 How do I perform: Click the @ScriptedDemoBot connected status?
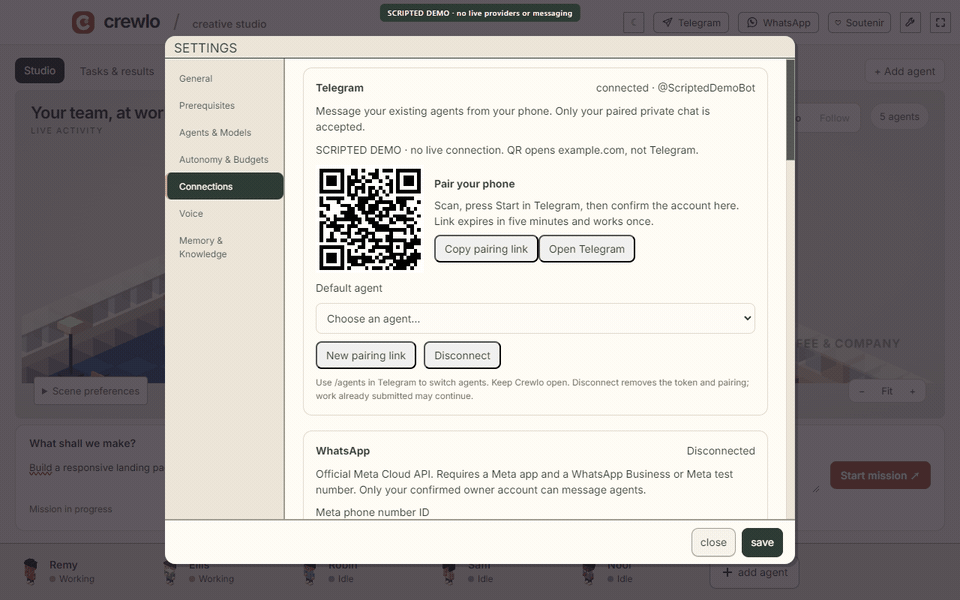point(675,88)
